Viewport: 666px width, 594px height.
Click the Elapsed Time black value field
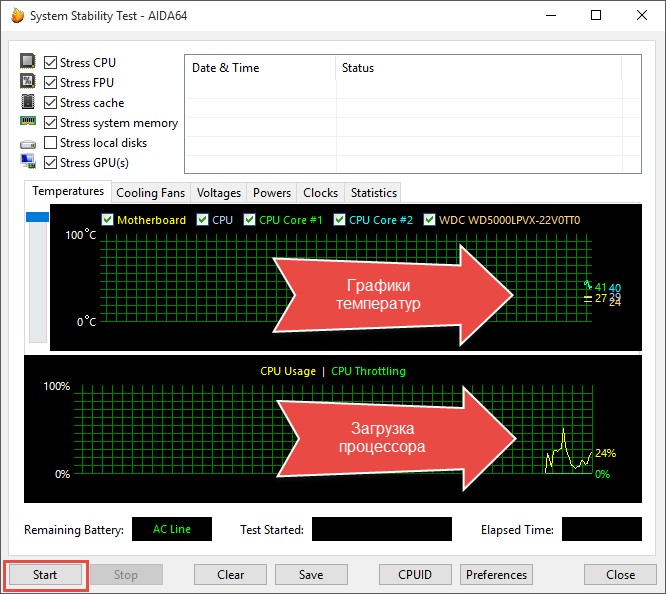click(x=602, y=529)
